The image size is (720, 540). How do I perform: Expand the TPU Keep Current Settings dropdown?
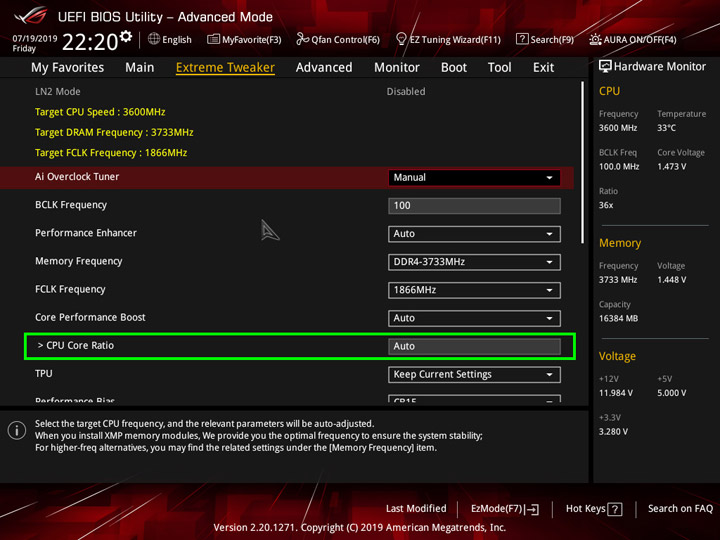point(474,375)
